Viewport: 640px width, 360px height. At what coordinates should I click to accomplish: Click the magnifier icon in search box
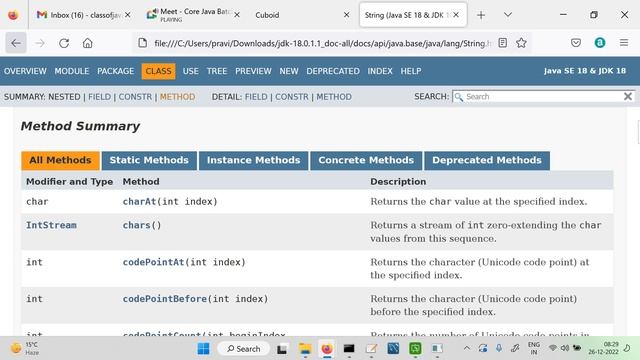click(459, 97)
